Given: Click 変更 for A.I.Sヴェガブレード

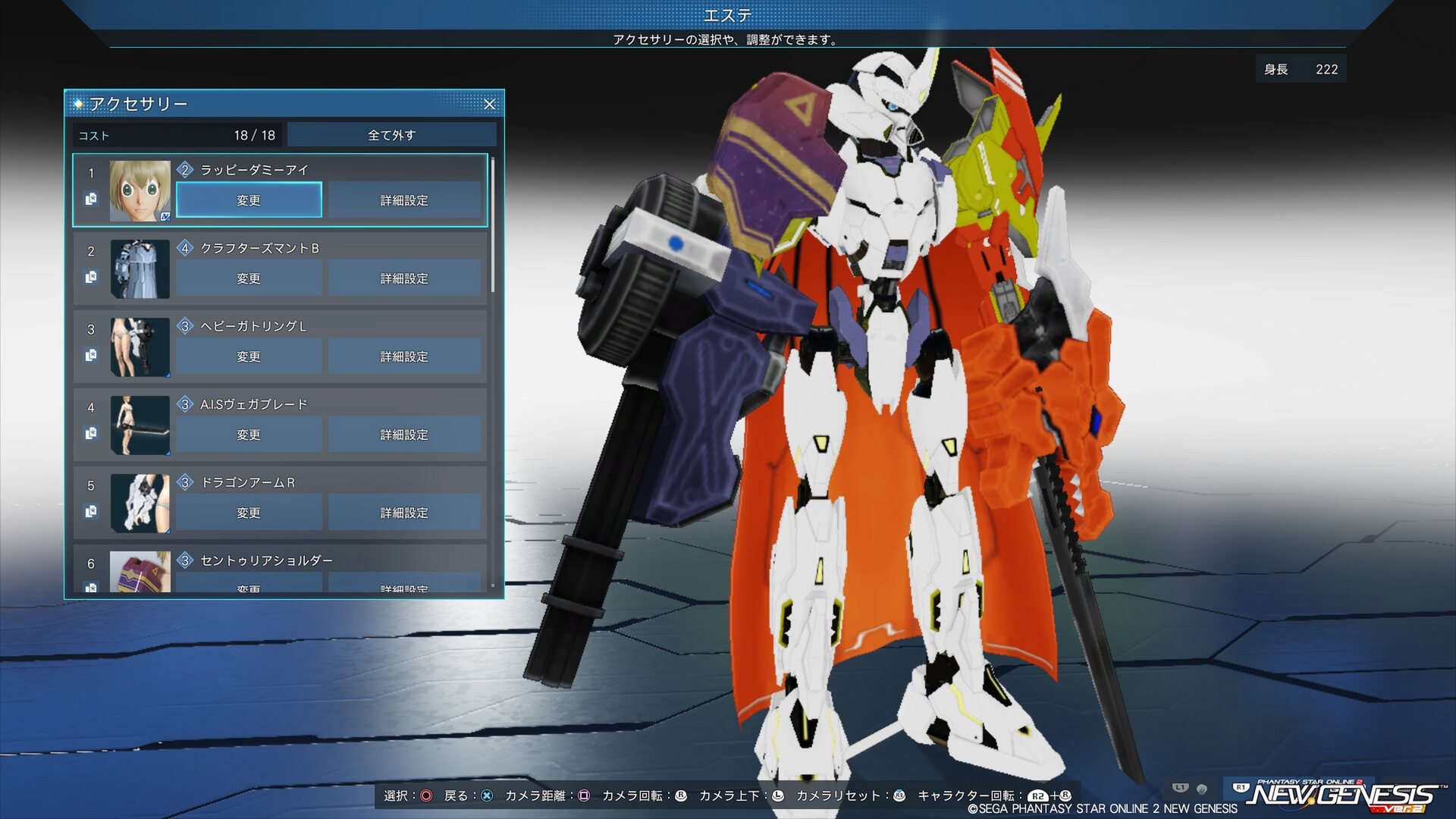Looking at the screenshot, I should point(249,435).
